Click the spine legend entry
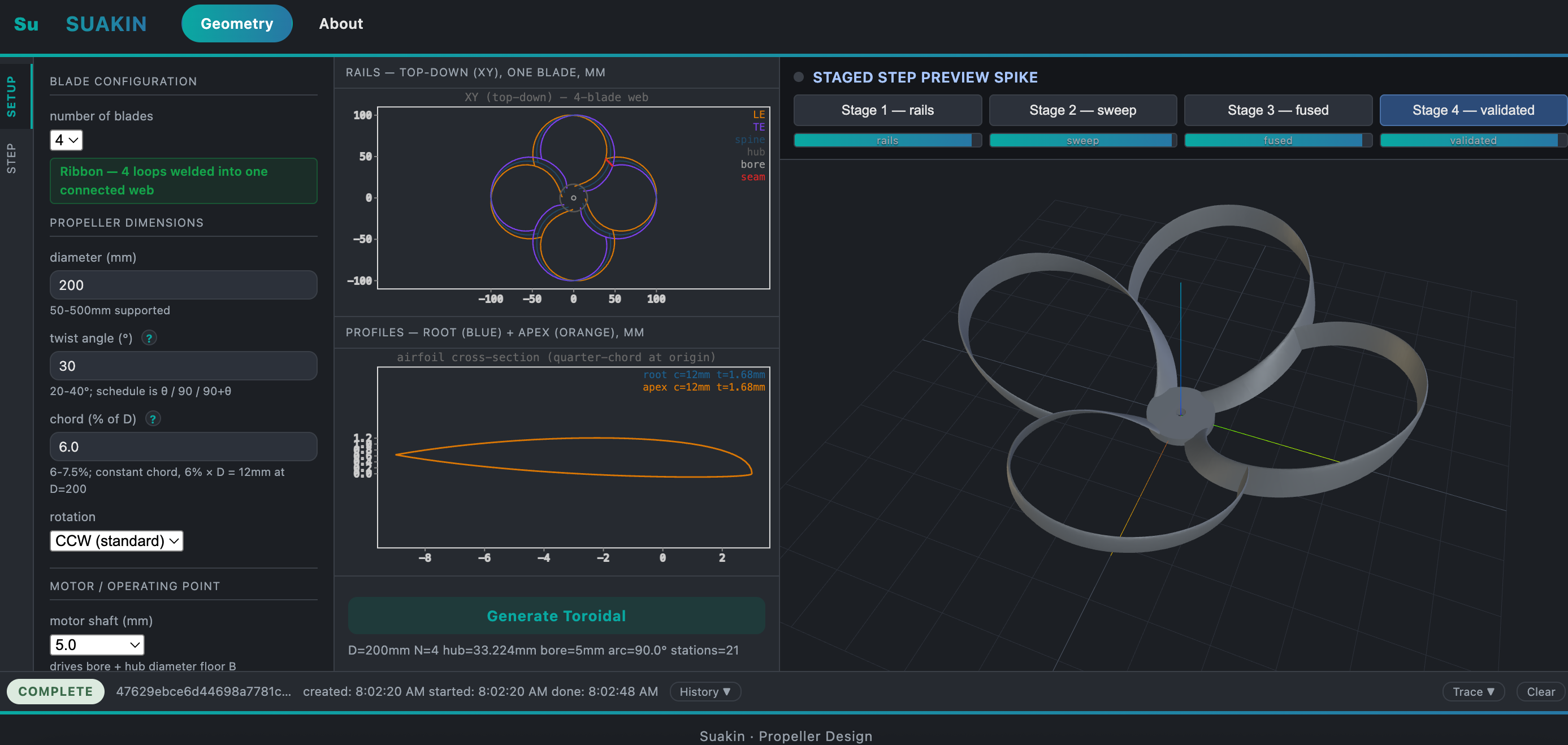Image resolution: width=1568 pixels, height=745 pixels. (750, 140)
